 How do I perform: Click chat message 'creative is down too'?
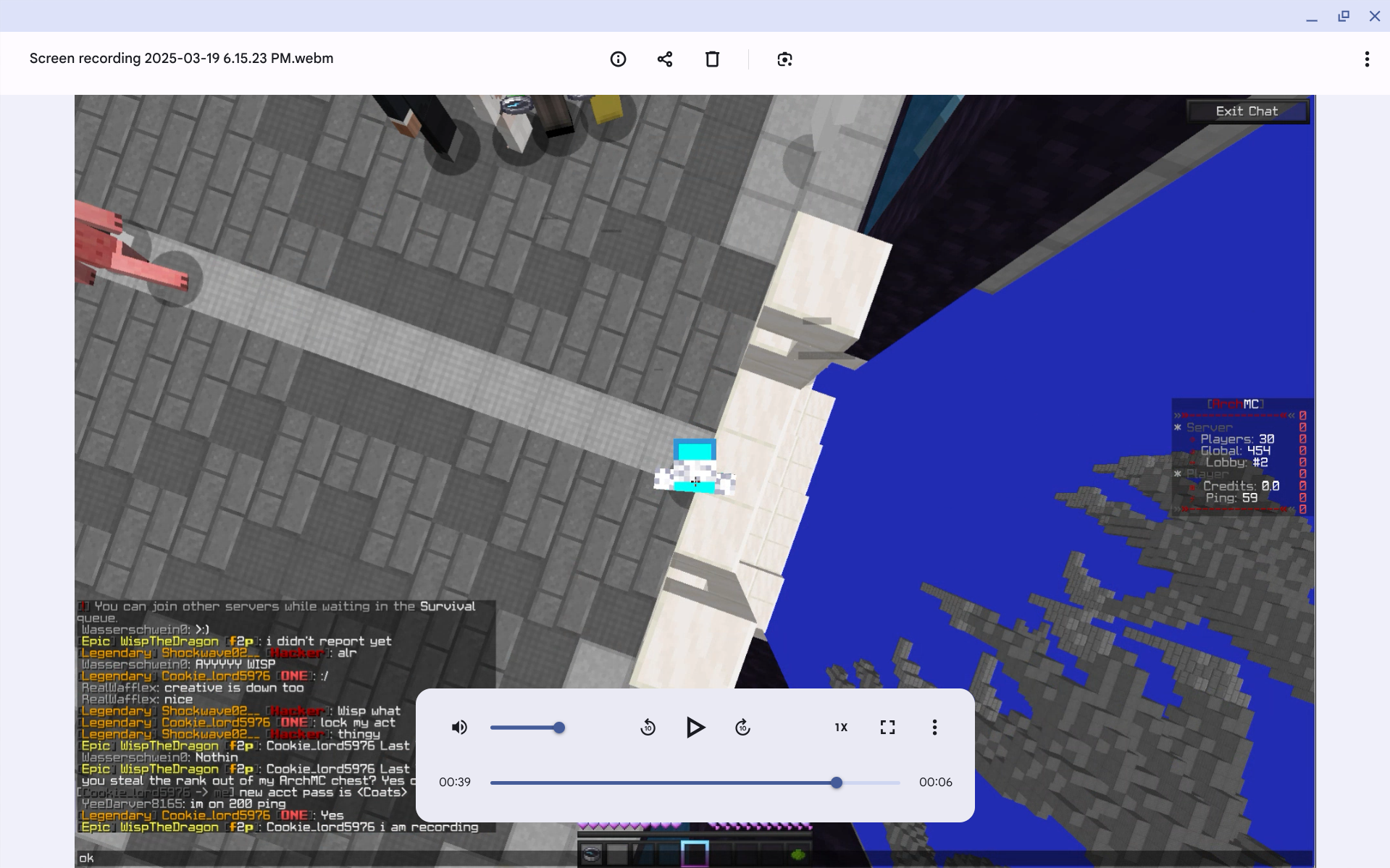pyautogui.click(x=234, y=688)
